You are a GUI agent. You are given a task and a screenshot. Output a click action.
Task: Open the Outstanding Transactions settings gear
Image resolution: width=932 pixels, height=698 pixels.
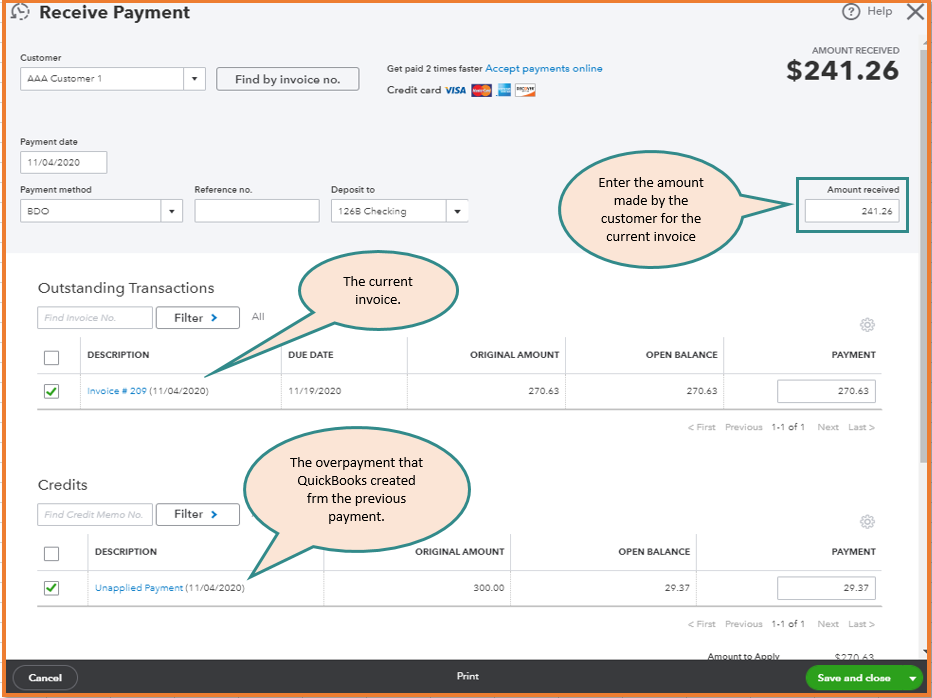click(x=867, y=325)
